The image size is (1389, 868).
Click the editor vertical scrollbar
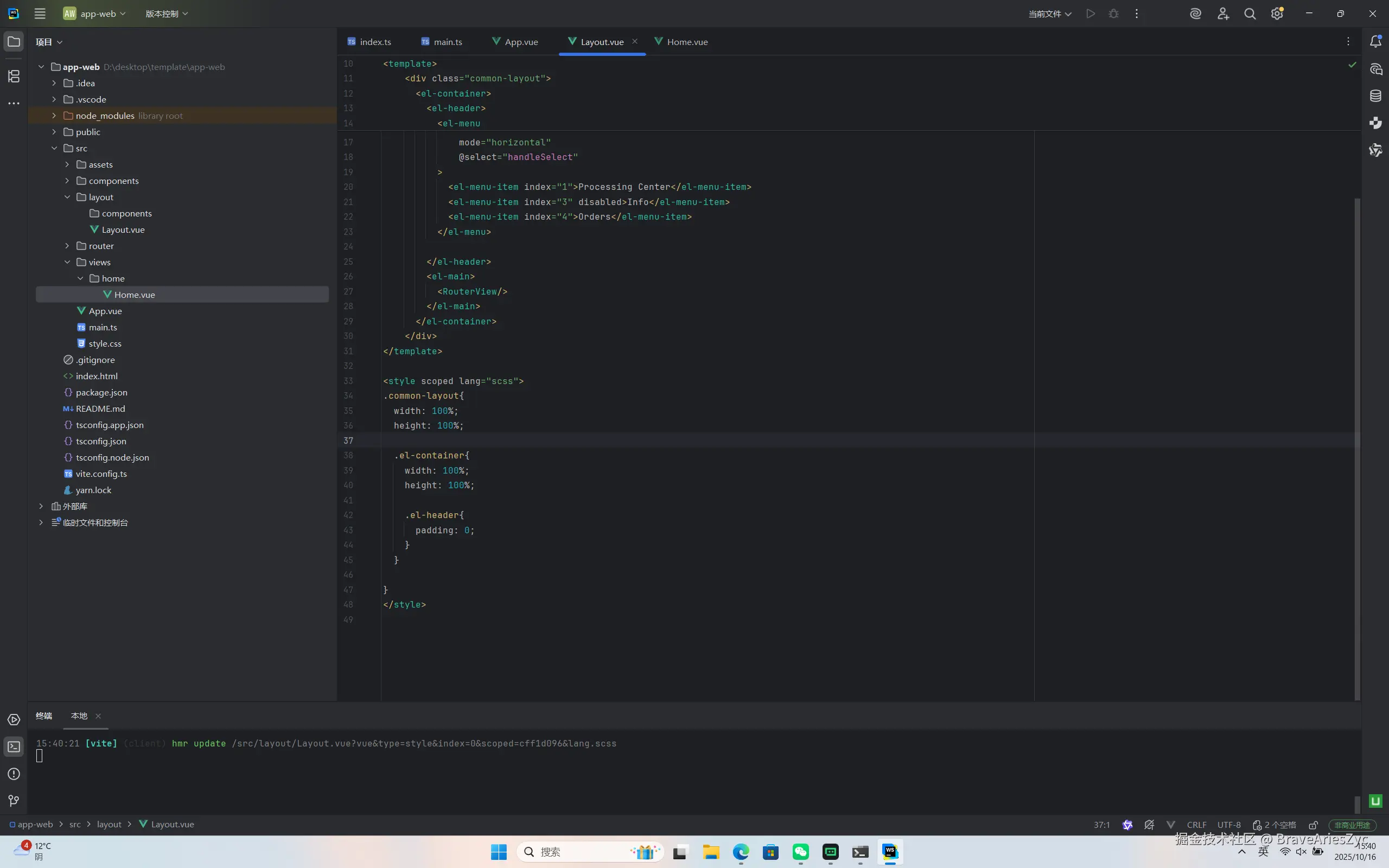point(1357,448)
